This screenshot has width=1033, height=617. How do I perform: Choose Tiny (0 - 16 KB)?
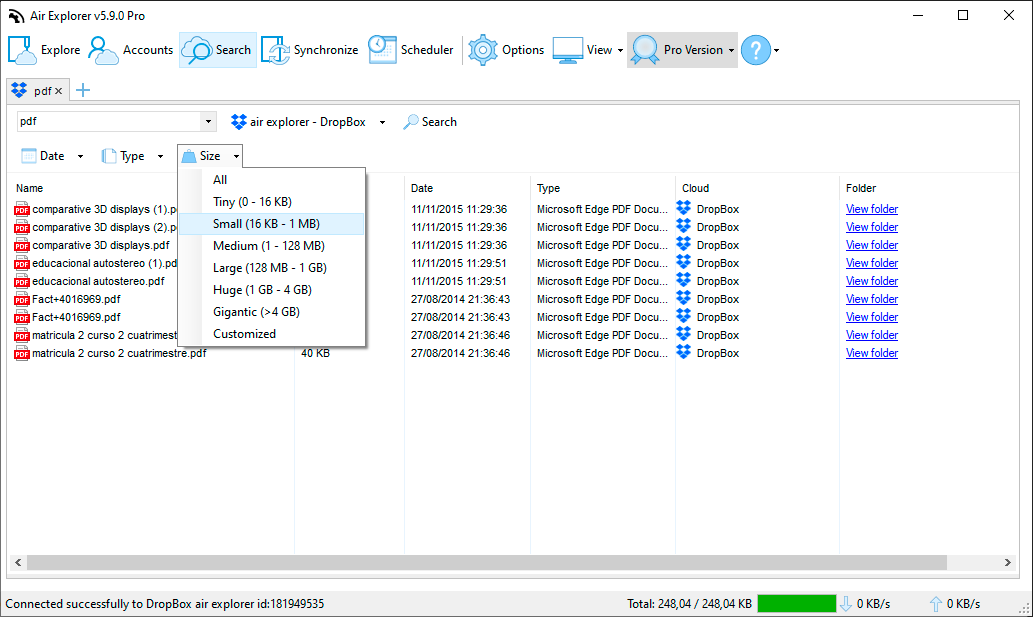click(x=271, y=201)
